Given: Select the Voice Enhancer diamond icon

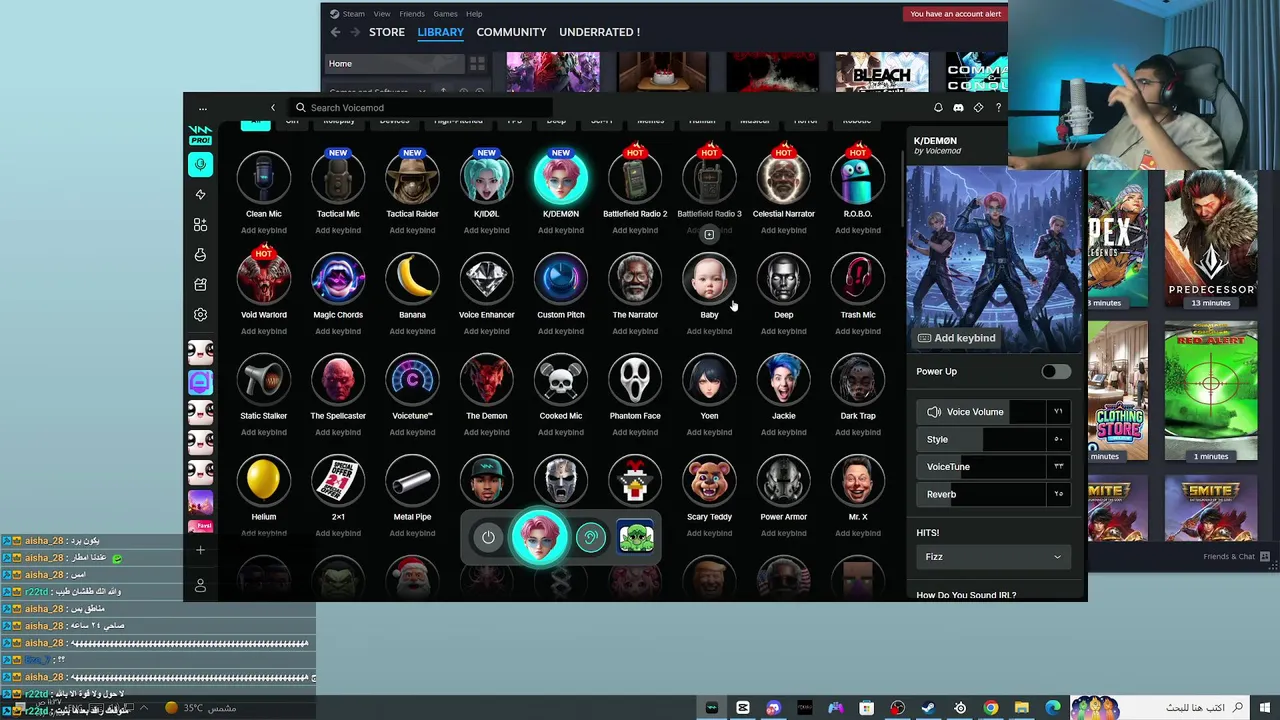Looking at the screenshot, I should (486, 279).
